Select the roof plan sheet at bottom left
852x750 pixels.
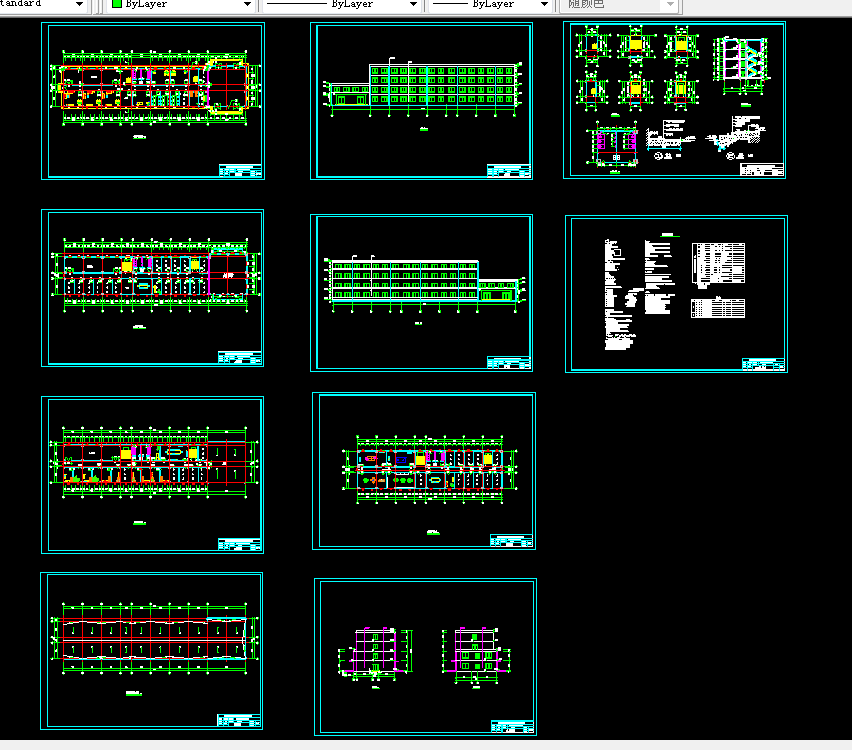tap(152, 651)
